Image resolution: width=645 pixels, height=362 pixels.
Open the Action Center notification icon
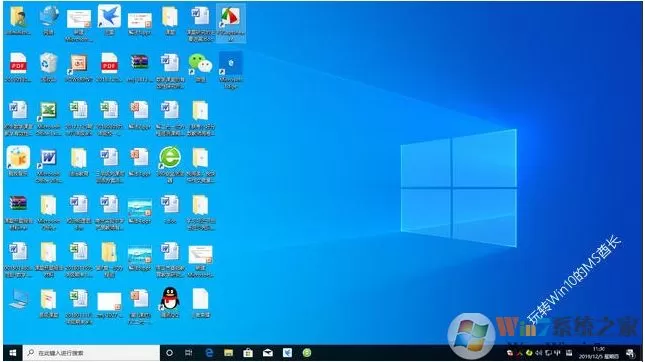(x=630, y=353)
